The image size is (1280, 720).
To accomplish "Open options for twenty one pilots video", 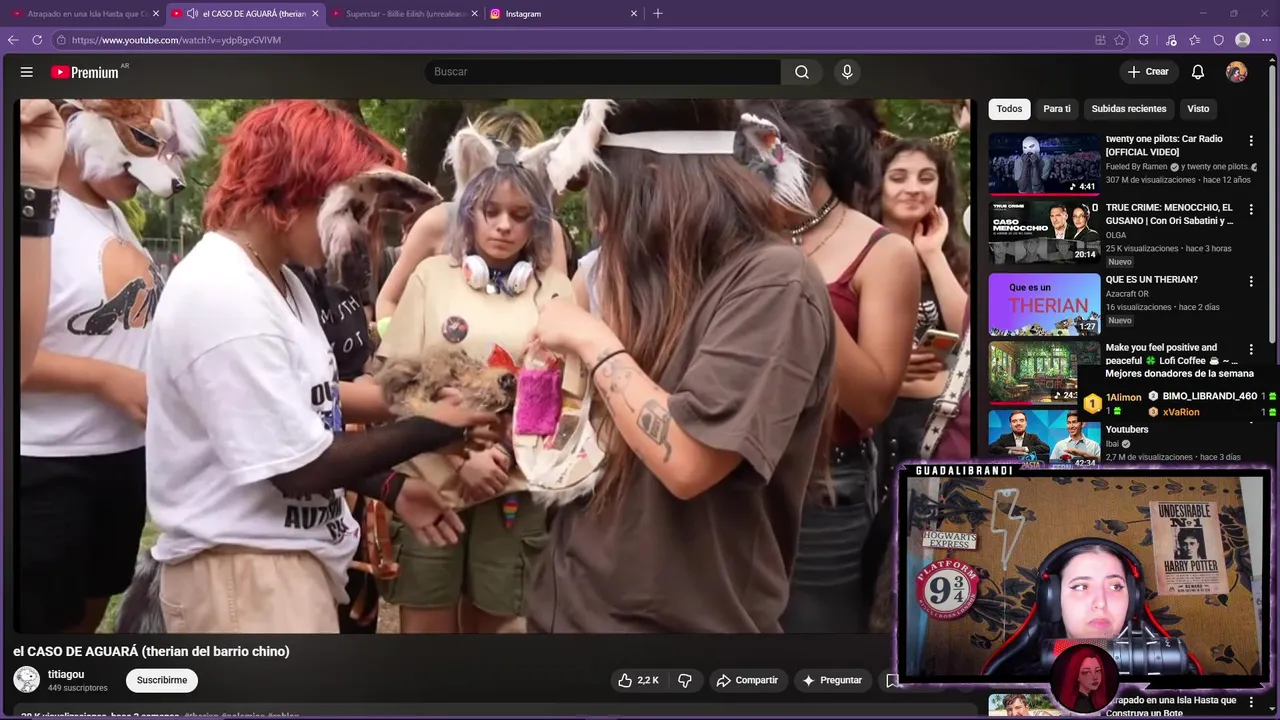I will [x=1251, y=141].
